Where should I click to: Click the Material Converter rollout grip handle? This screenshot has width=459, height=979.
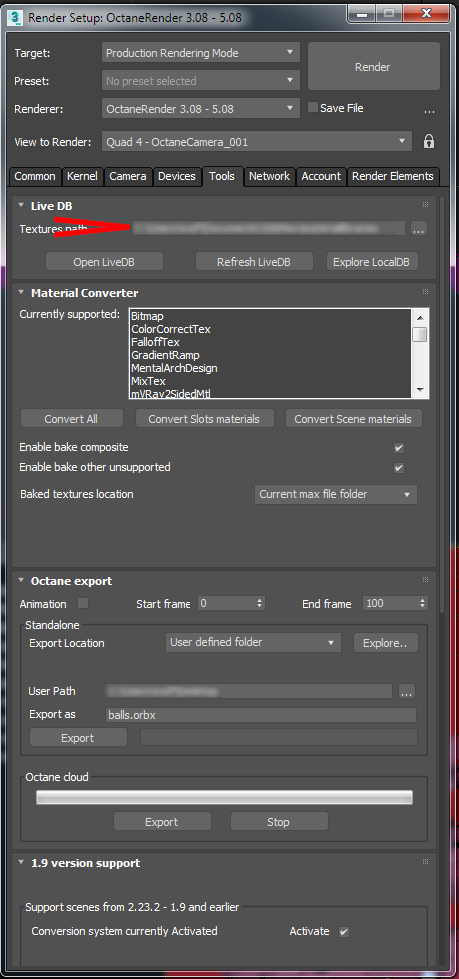coord(425,292)
